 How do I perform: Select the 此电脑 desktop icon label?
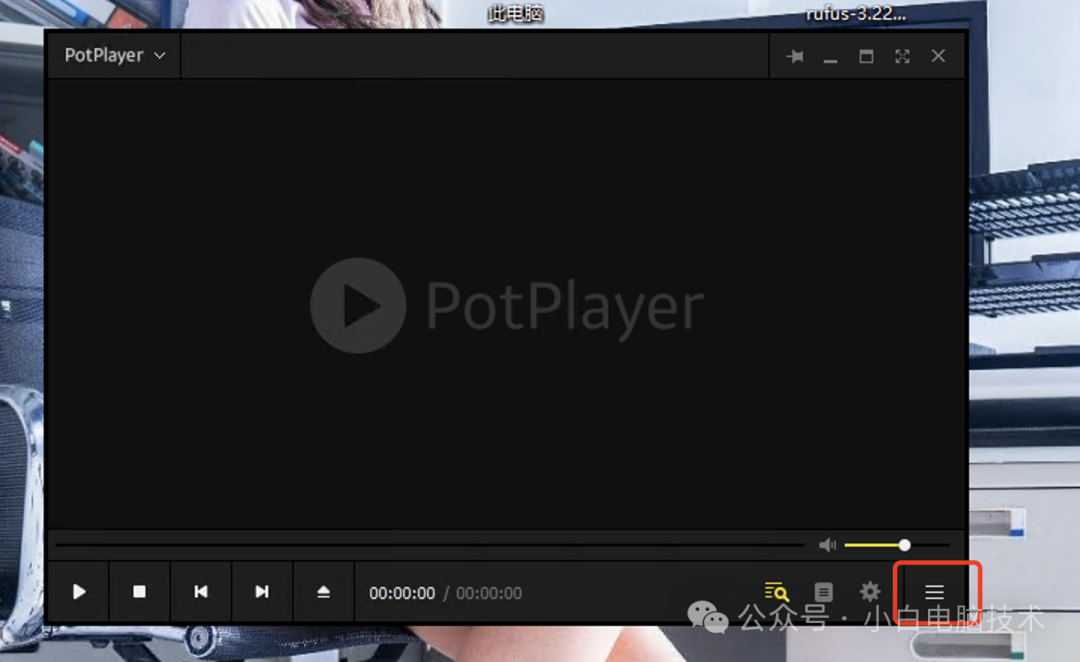tap(515, 13)
